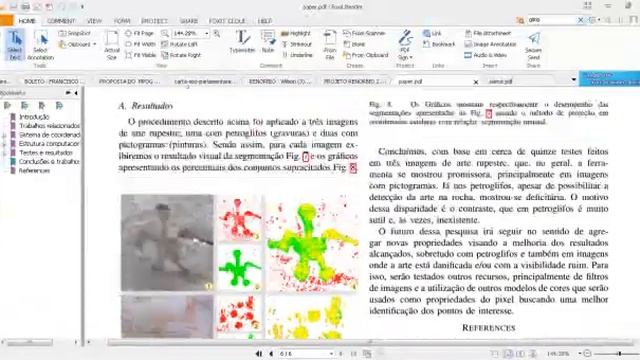
Task: Create PDF From Clipboard
Action: coord(366,55)
